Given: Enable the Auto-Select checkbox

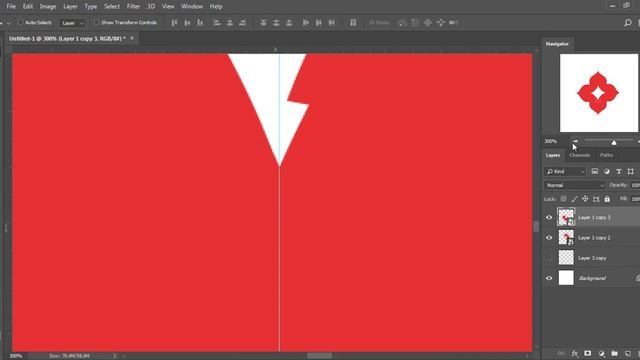Looking at the screenshot, I should (x=20, y=22).
